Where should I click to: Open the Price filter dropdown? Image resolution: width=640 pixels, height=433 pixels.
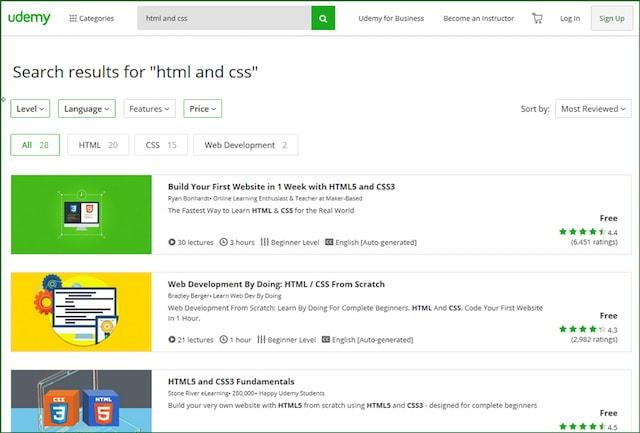coord(202,109)
